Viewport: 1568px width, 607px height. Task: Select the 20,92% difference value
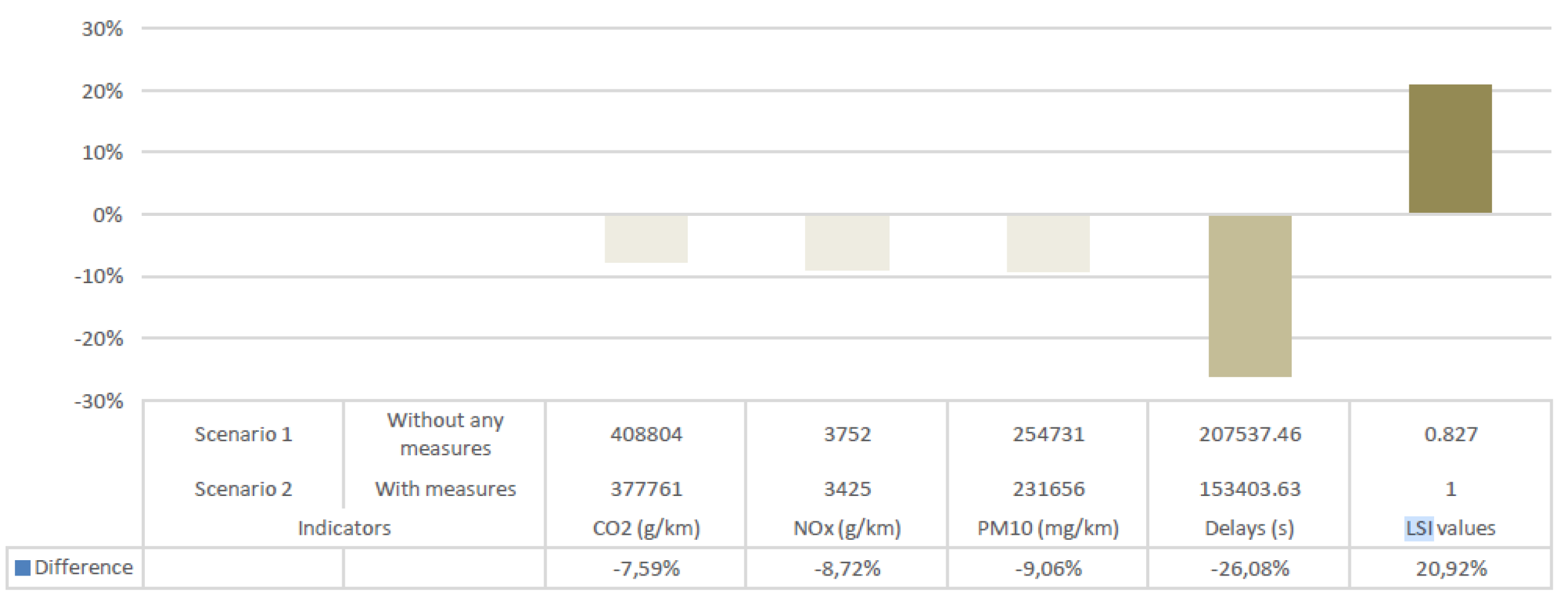point(1451,568)
